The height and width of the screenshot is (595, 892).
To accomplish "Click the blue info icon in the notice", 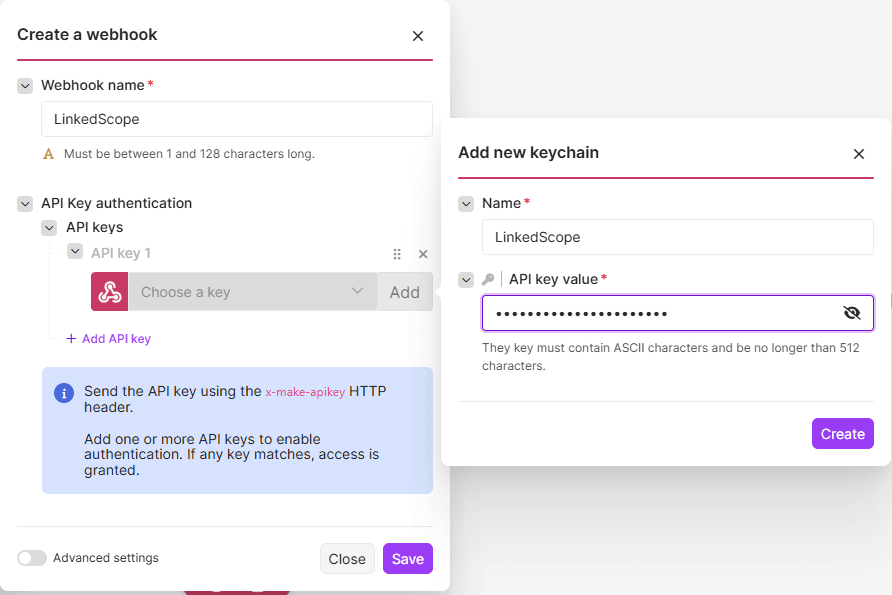I will pyautogui.click(x=64, y=393).
